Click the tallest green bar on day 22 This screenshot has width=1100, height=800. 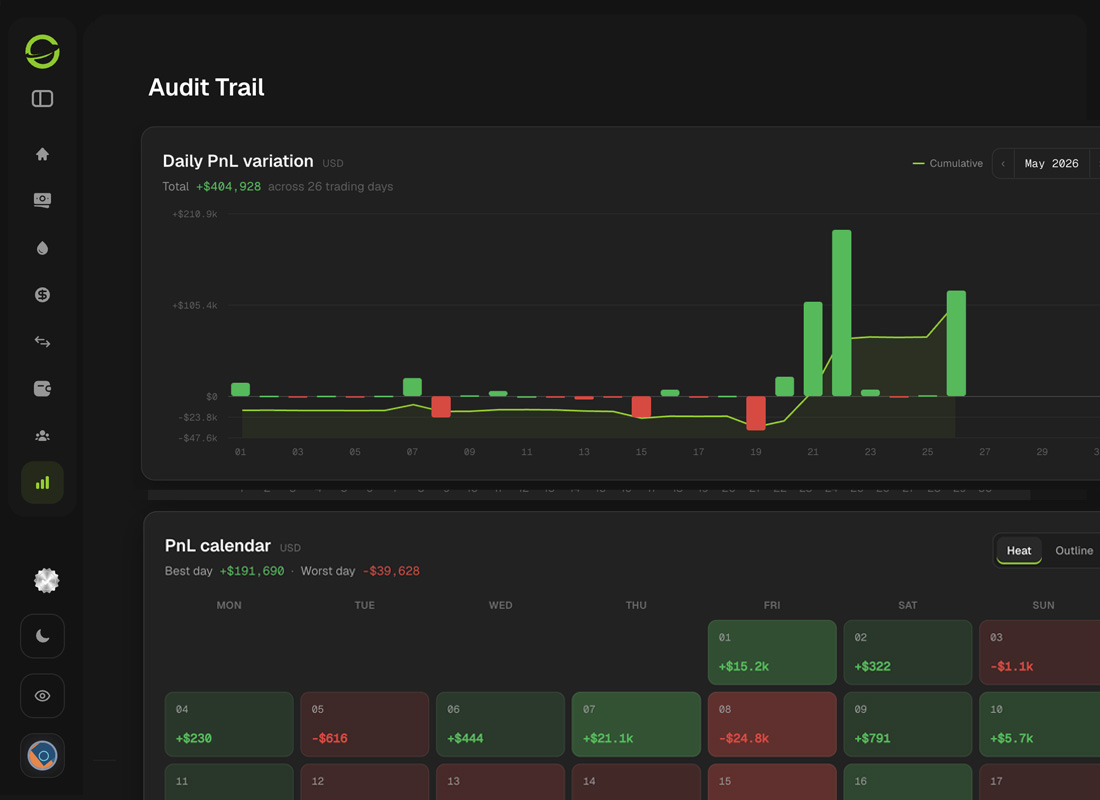pyautogui.click(x=841, y=313)
